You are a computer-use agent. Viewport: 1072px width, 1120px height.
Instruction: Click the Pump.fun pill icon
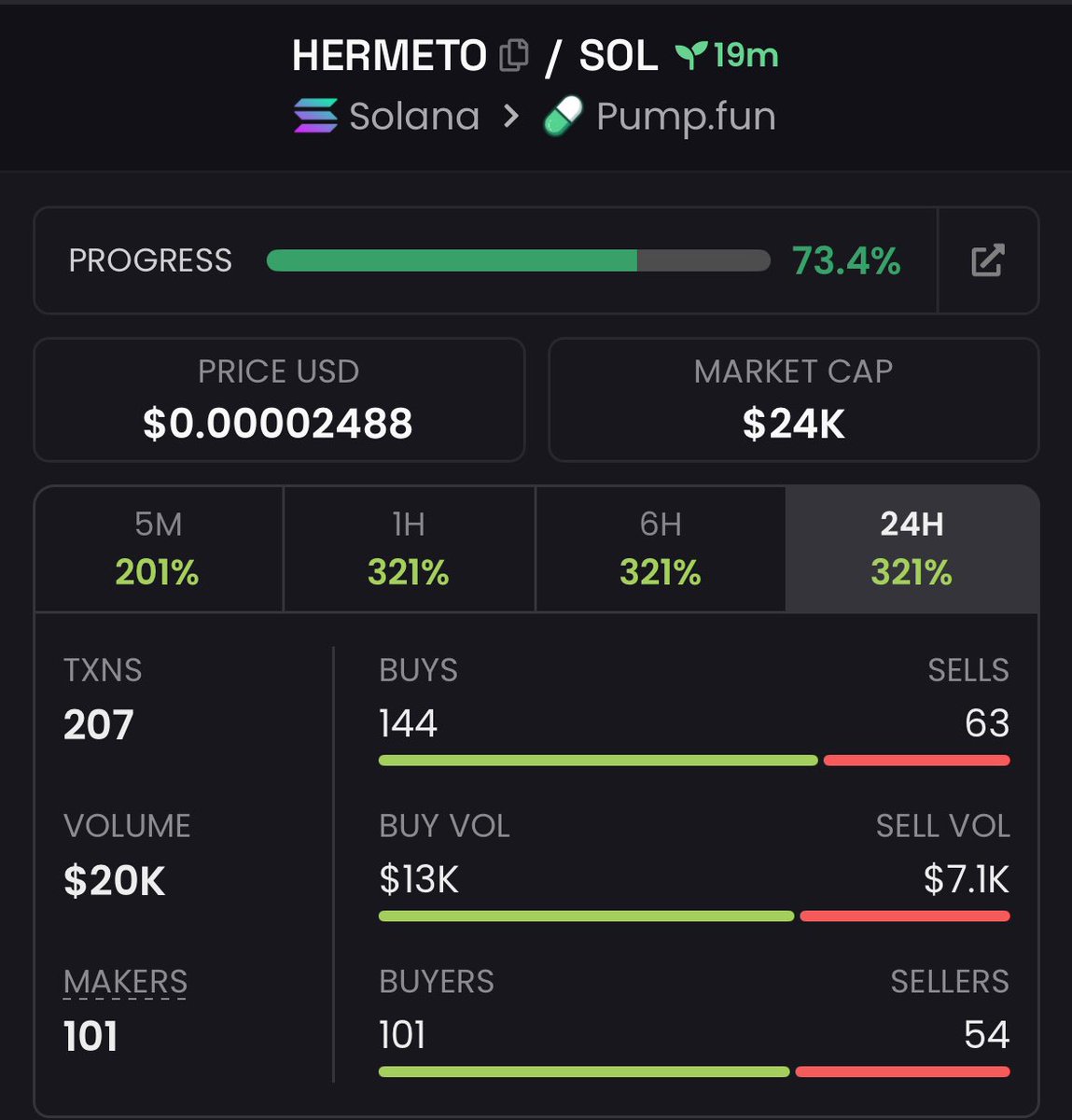tap(563, 117)
